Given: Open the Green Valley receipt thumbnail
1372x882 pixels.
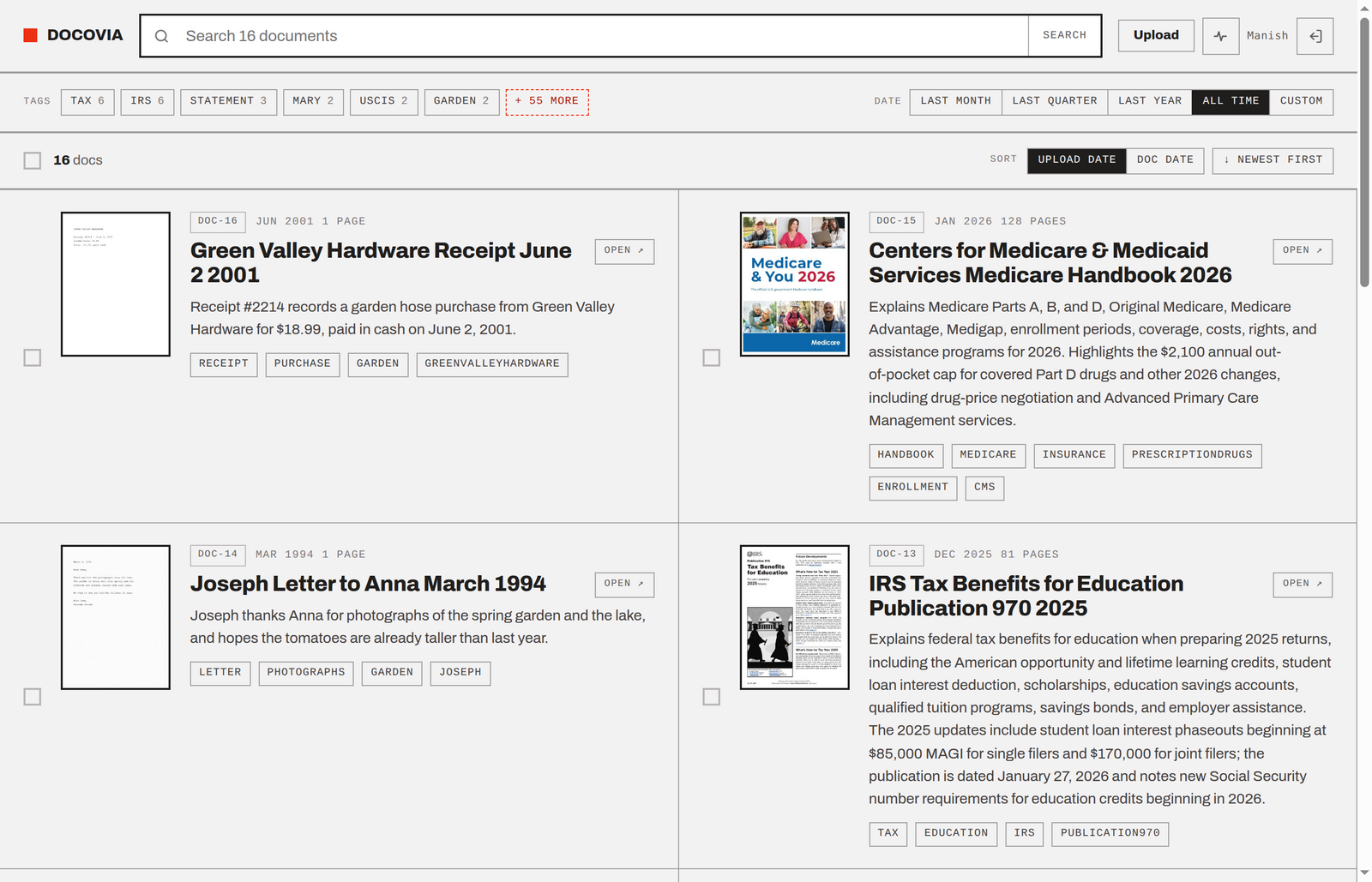Looking at the screenshot, I should 116,284.
